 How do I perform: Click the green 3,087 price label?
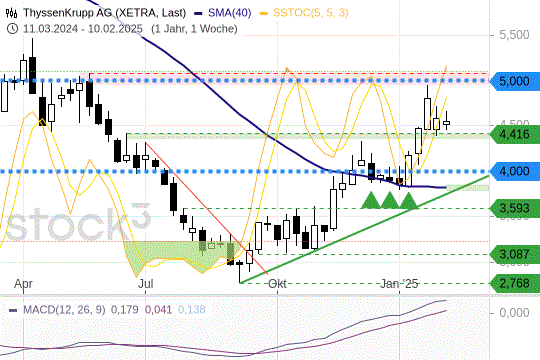[x=515, y=255]
